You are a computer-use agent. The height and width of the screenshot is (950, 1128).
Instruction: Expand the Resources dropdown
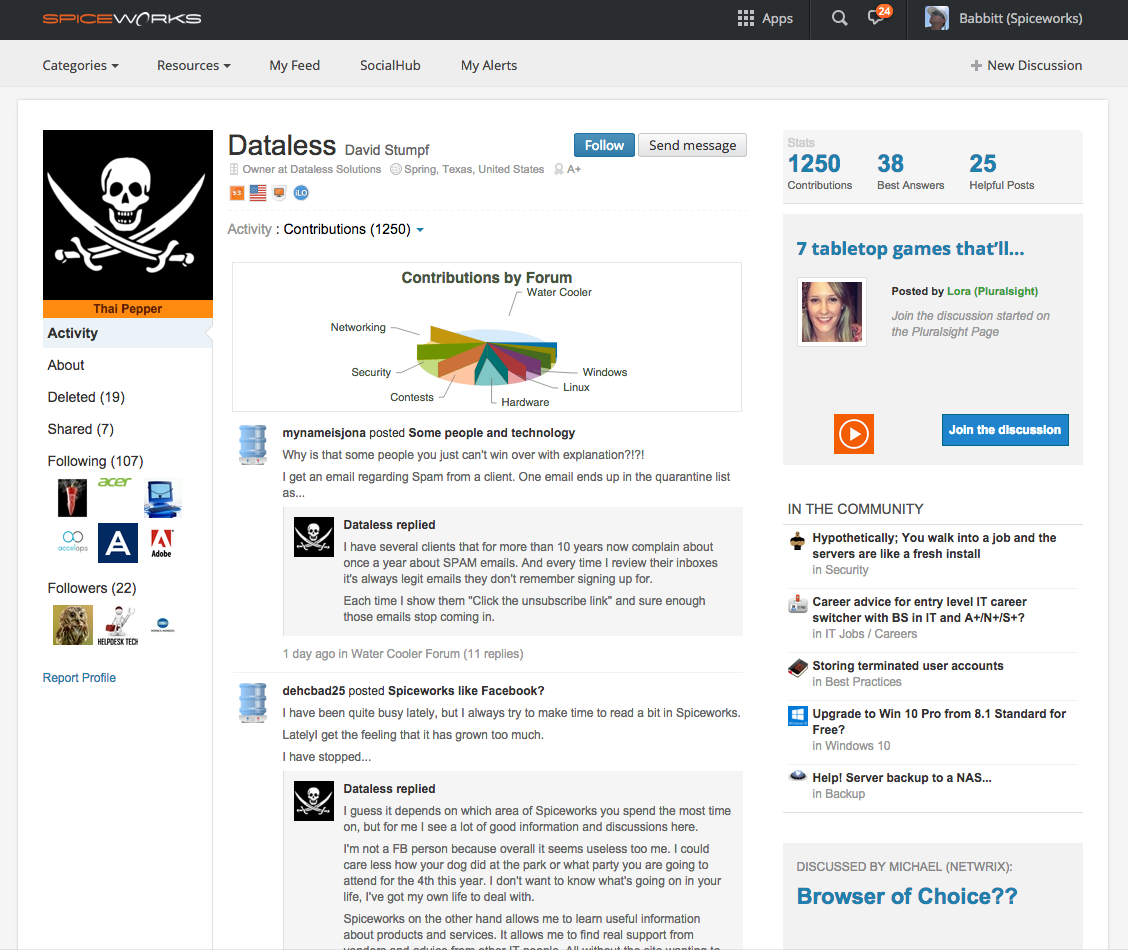point(194,65)
